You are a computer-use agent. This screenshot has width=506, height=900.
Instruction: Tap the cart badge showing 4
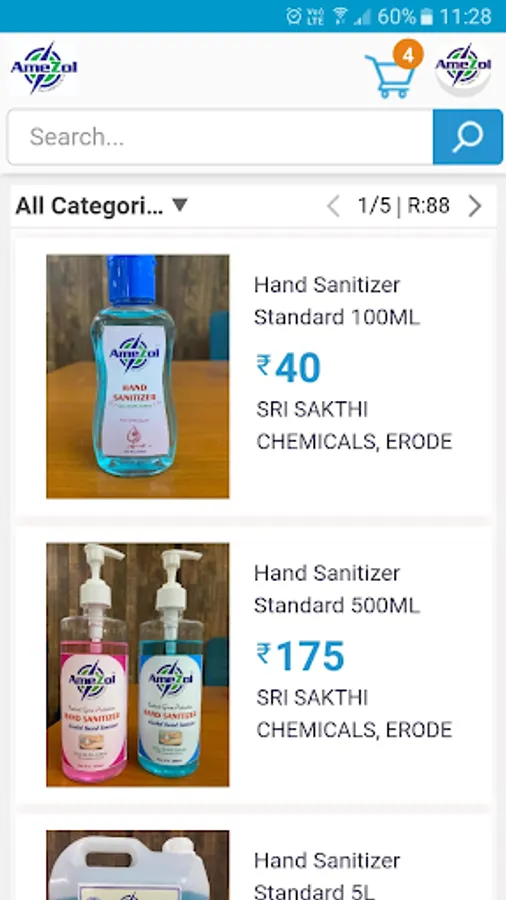pyautogui.click(x=408, y=55)
